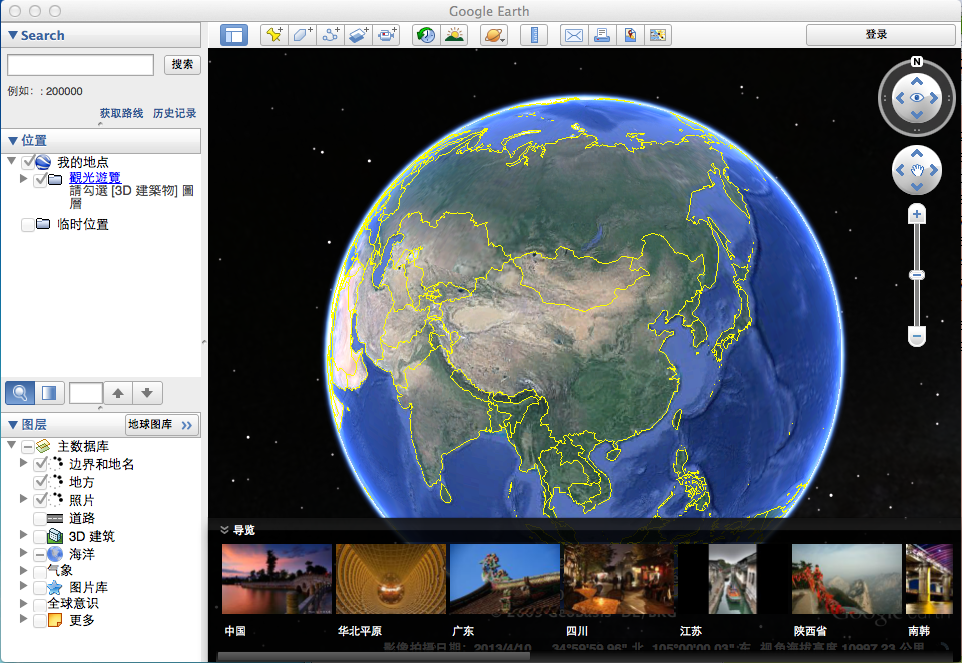Zoom out with the minus button
This screenshot has height=663, width=962.
(917, 336)
